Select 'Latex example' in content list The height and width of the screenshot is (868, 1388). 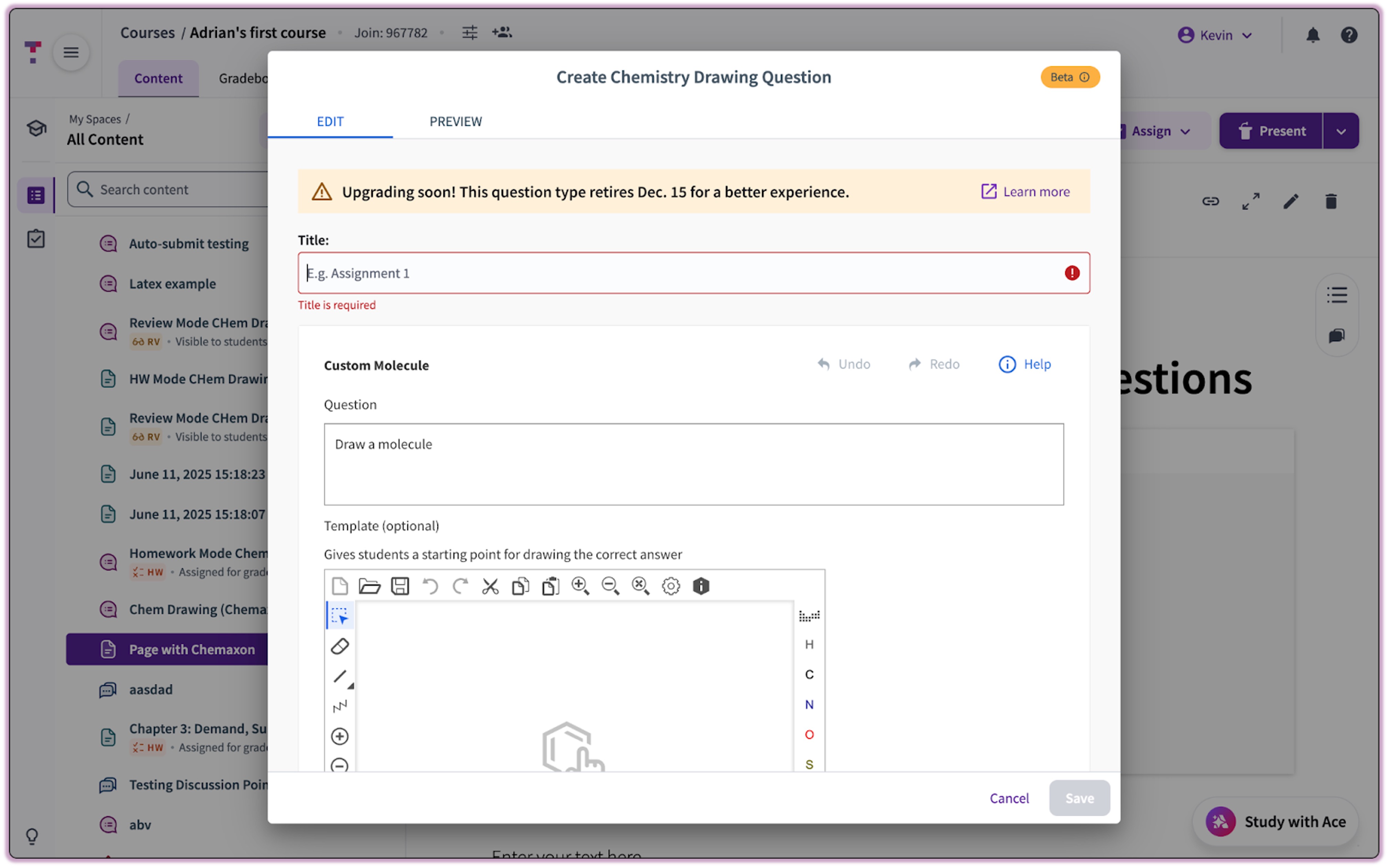[172, 284]
